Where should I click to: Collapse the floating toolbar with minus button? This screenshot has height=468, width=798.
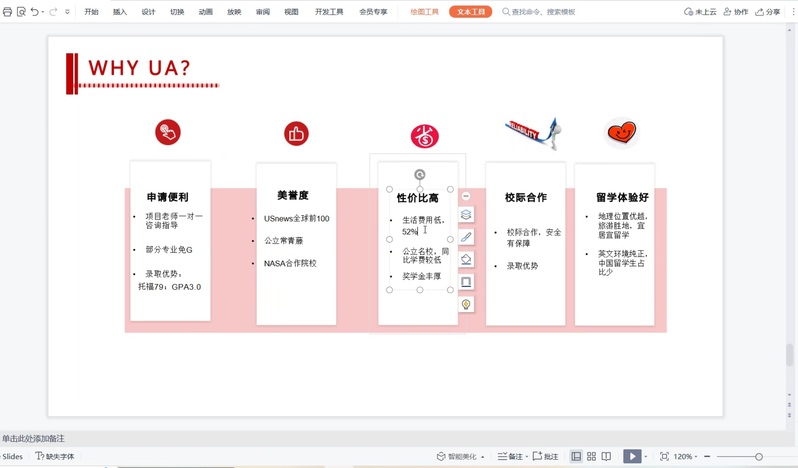point(466,196)
